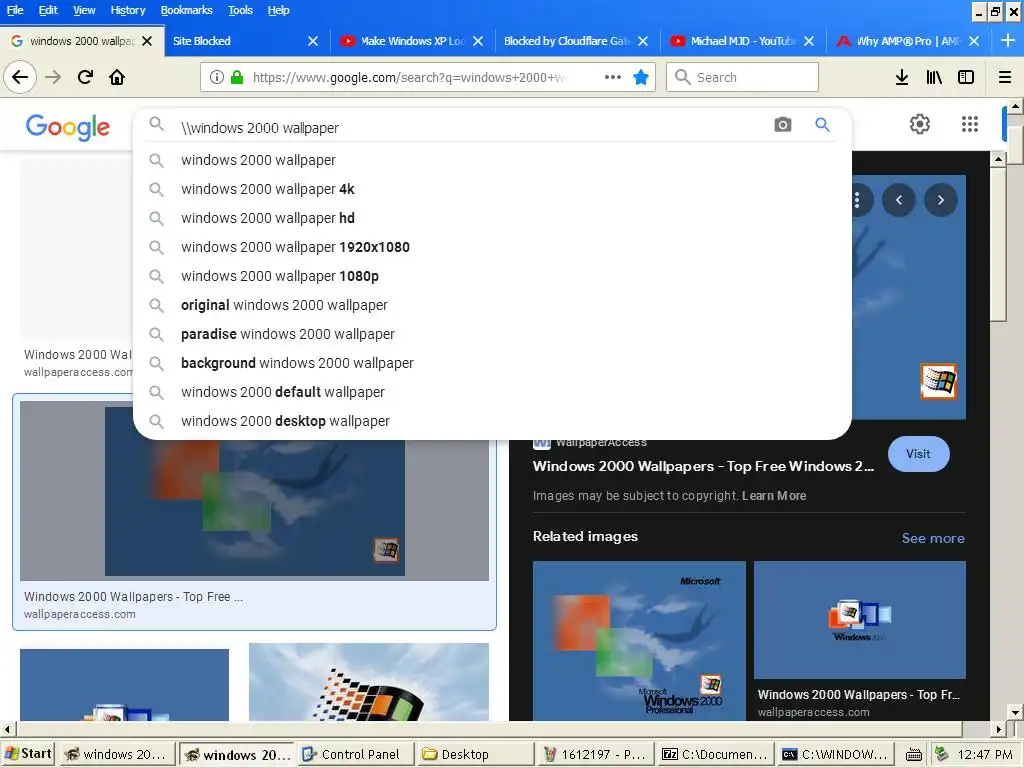Screen dimensions: 1024x768
Task: Click the forward navigation arrow
Action: 53,77
